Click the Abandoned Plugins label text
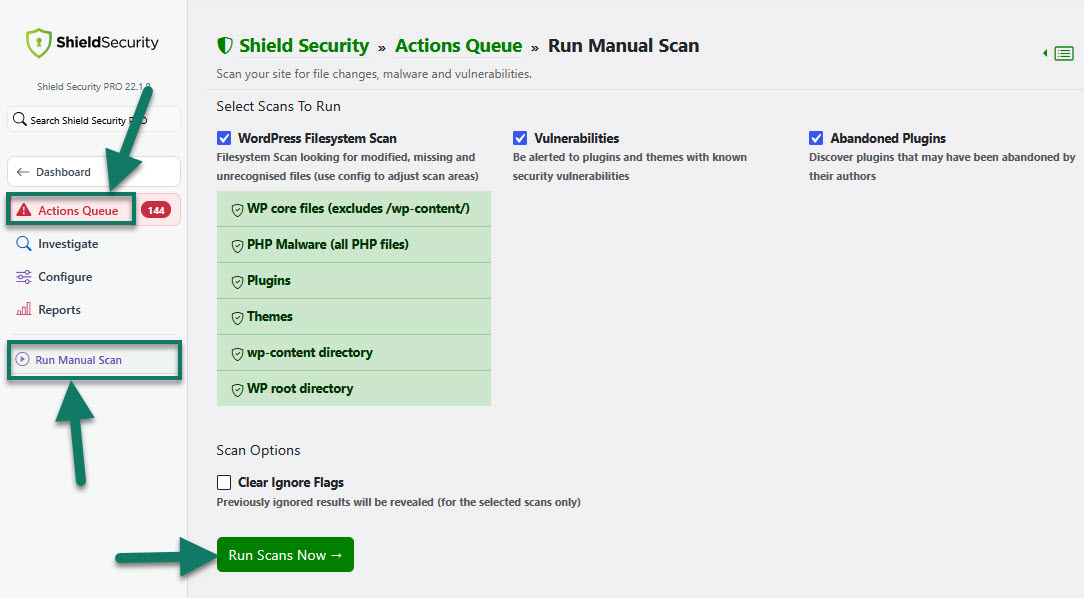 [888, 138]
